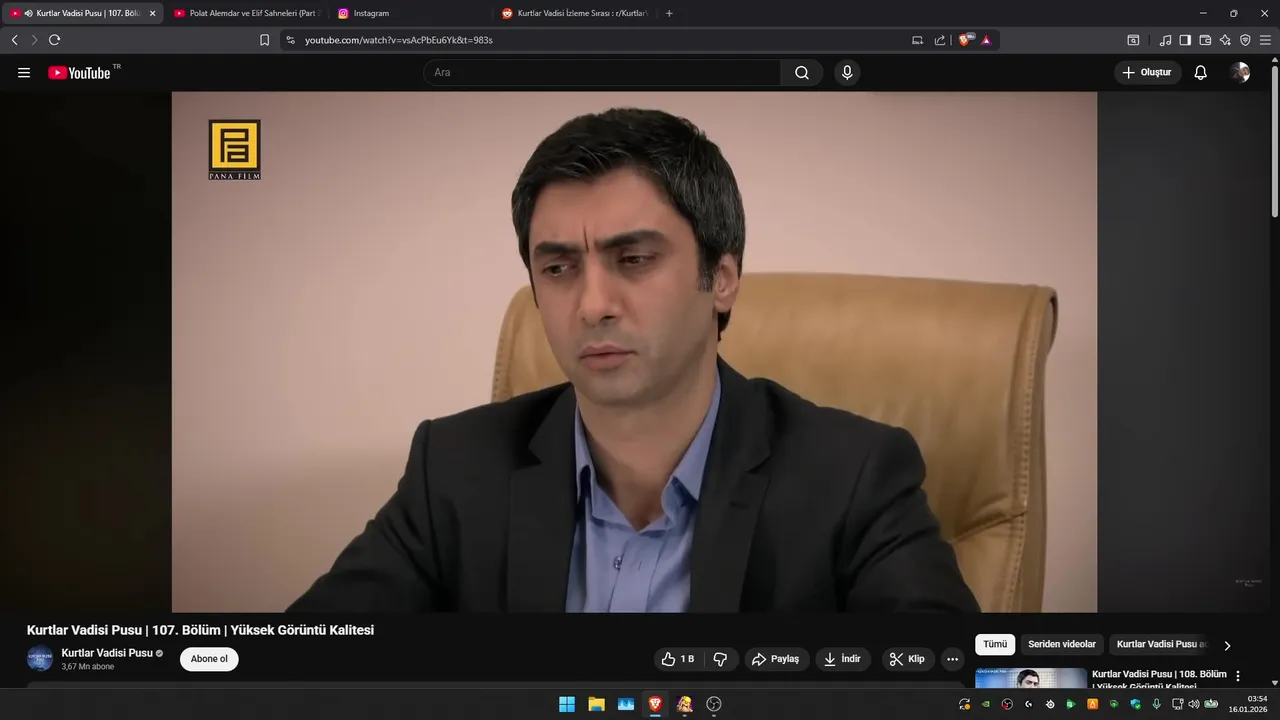The height and width of the screenshot is (720, 1280).
Task: Show more filter chips with right chevron
Action: (x=1227, y=645)
